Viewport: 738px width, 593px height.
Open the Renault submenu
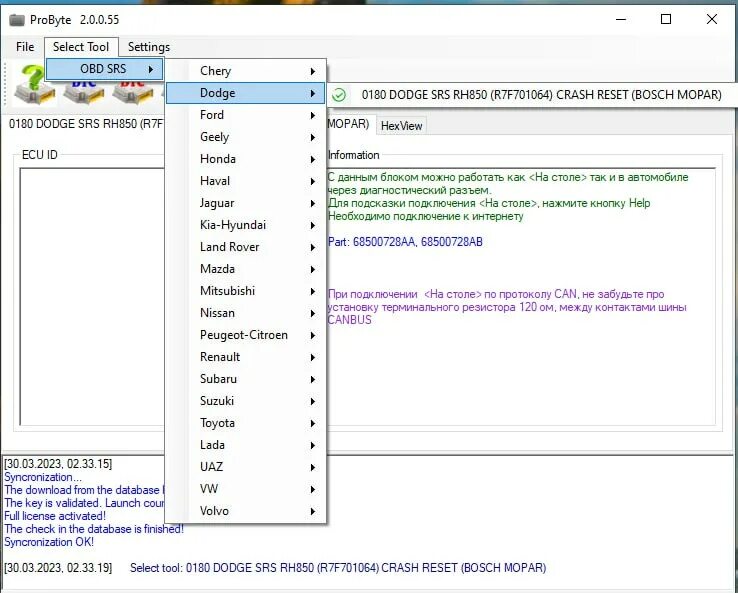[245, 357]
